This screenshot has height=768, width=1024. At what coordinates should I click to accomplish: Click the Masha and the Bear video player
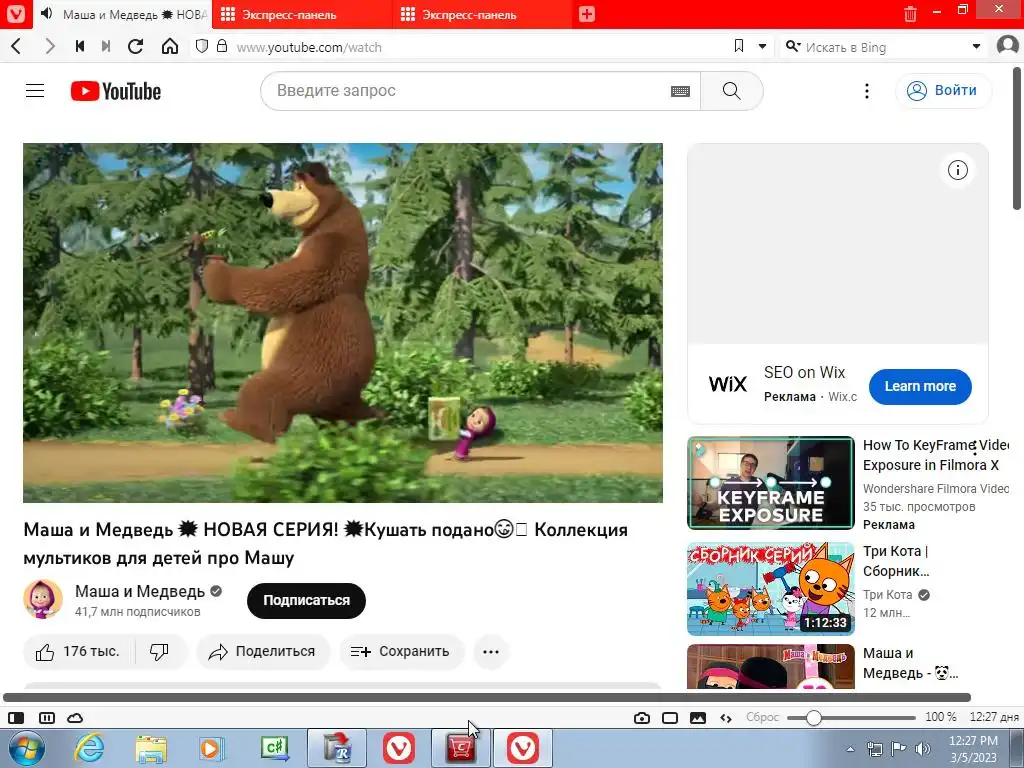tap(343, 323)
